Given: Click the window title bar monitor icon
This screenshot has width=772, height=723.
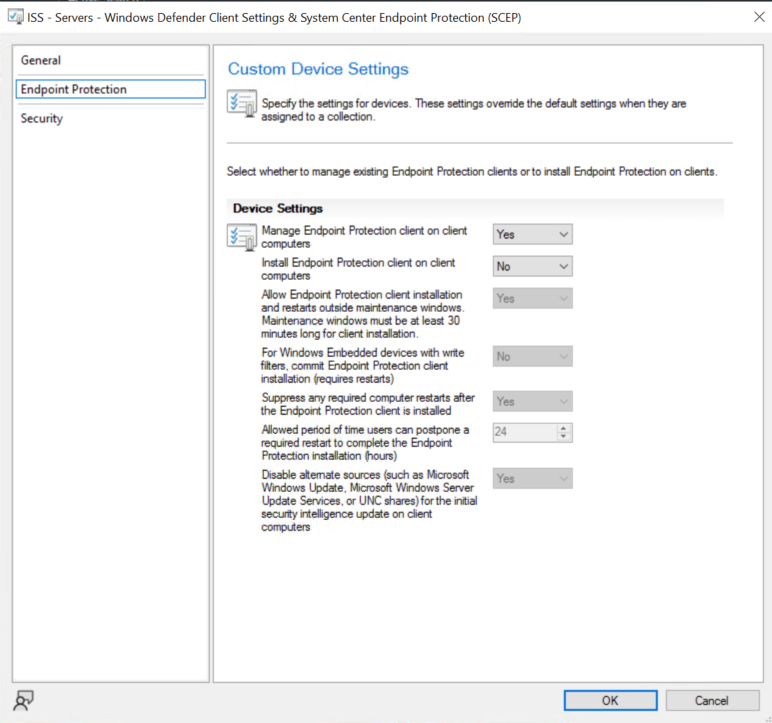Looking at the screenshot, I should pos(16,17).
